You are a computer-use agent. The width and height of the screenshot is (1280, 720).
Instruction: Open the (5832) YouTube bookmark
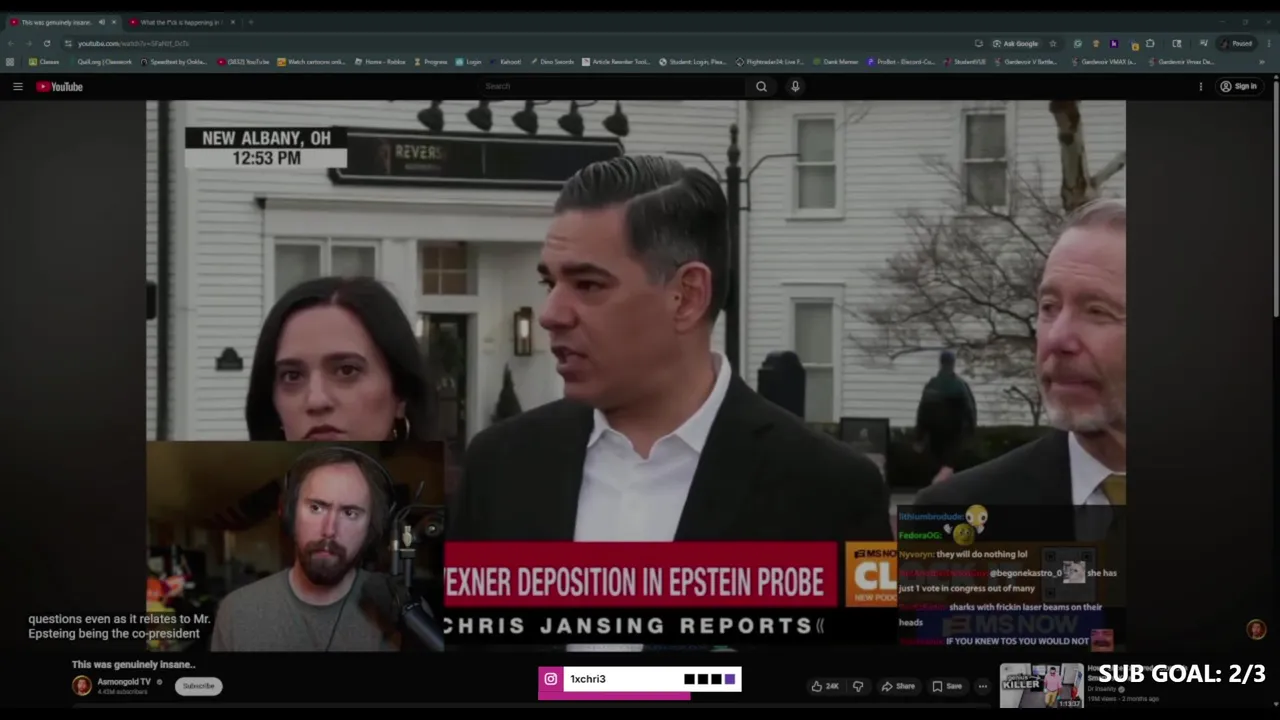coord(244,62)
